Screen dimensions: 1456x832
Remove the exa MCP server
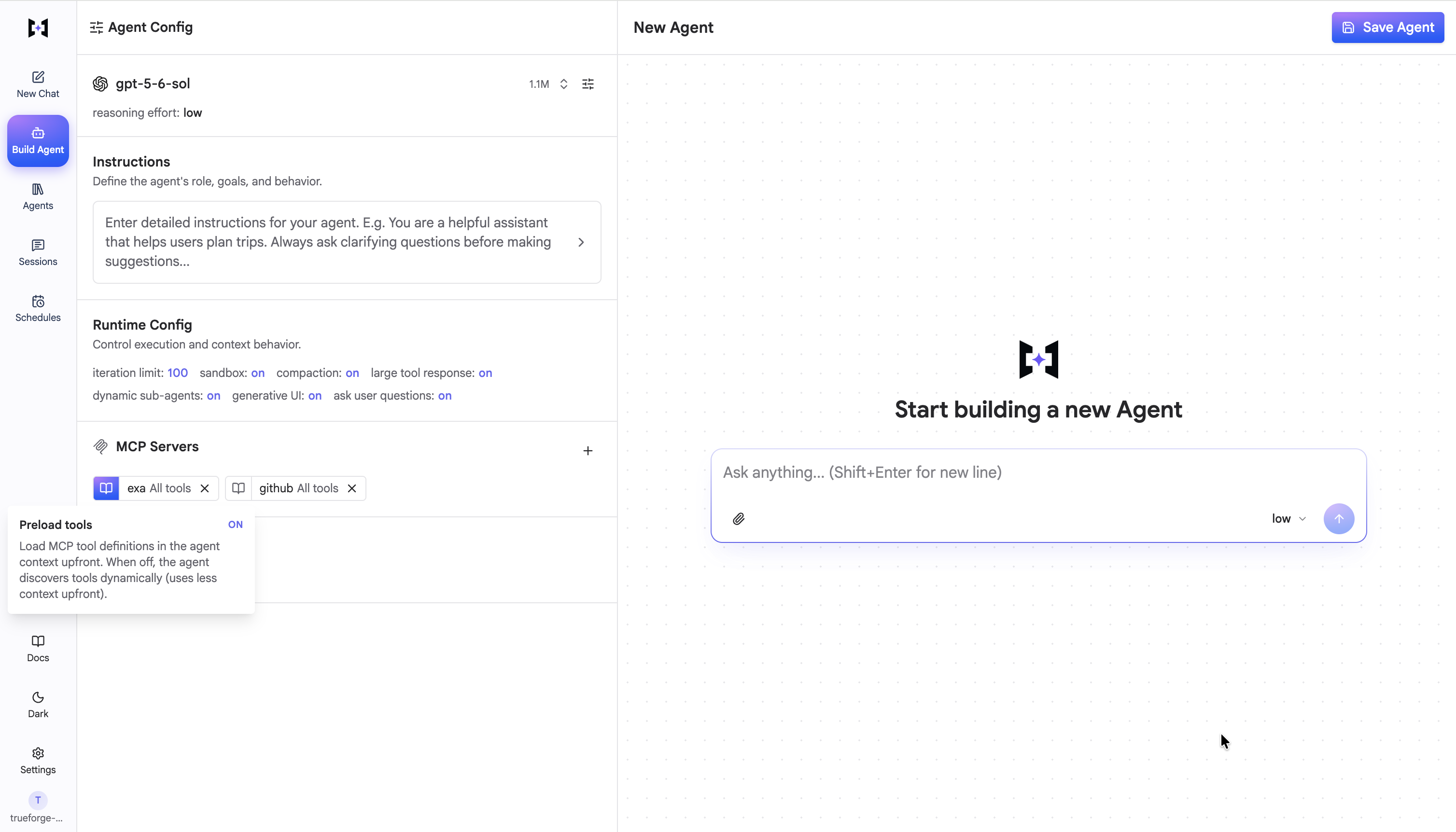tap(205, 488)
